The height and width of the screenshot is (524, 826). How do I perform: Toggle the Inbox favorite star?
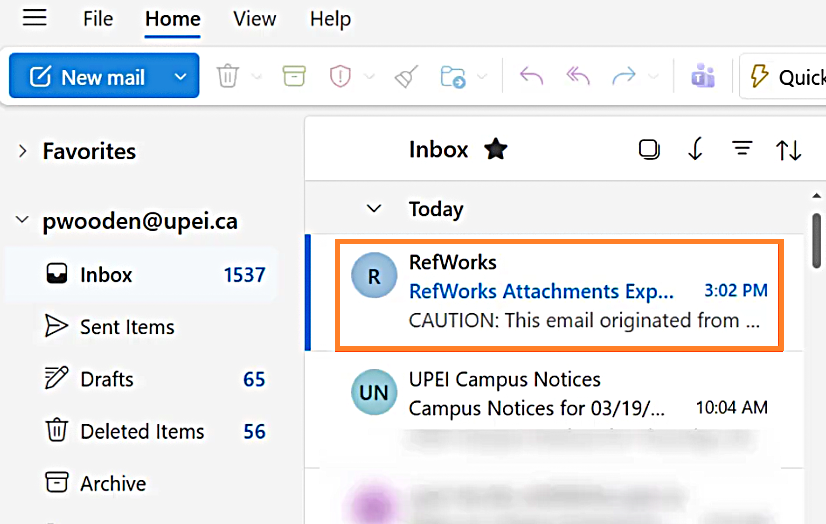495,150
